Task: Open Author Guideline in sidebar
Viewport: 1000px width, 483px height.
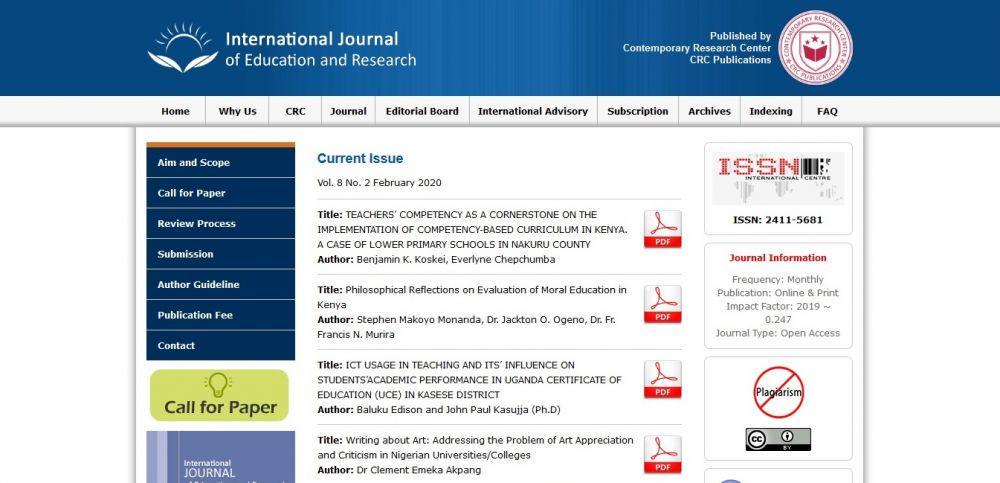Action: [221, 285]
